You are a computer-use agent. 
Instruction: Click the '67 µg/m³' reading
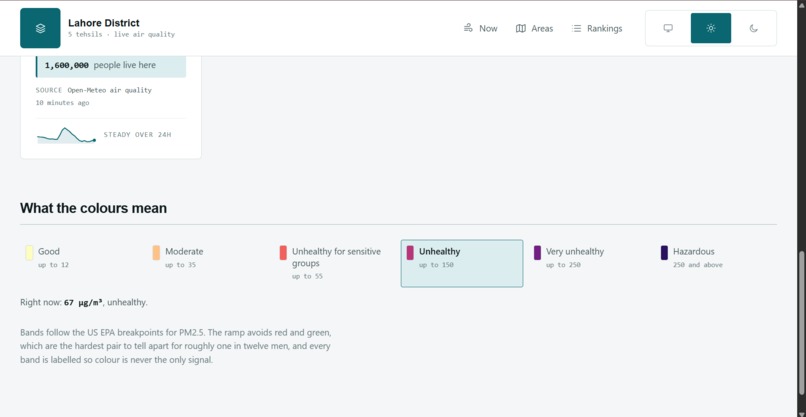pos(83,302)
